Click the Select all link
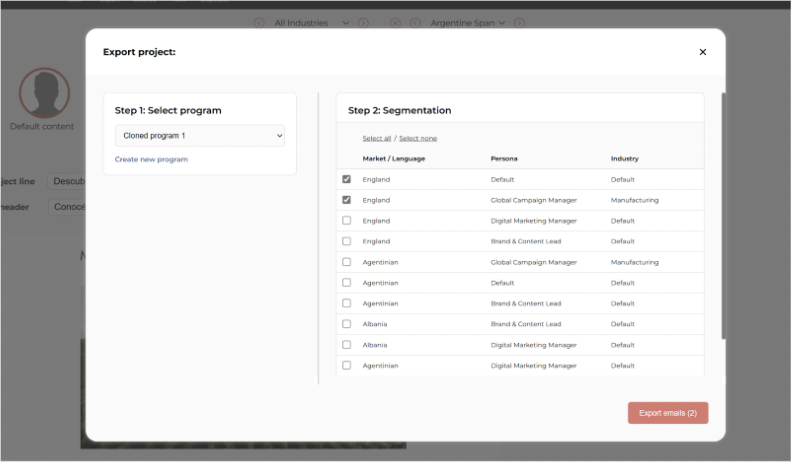 (x=377, y=138)
